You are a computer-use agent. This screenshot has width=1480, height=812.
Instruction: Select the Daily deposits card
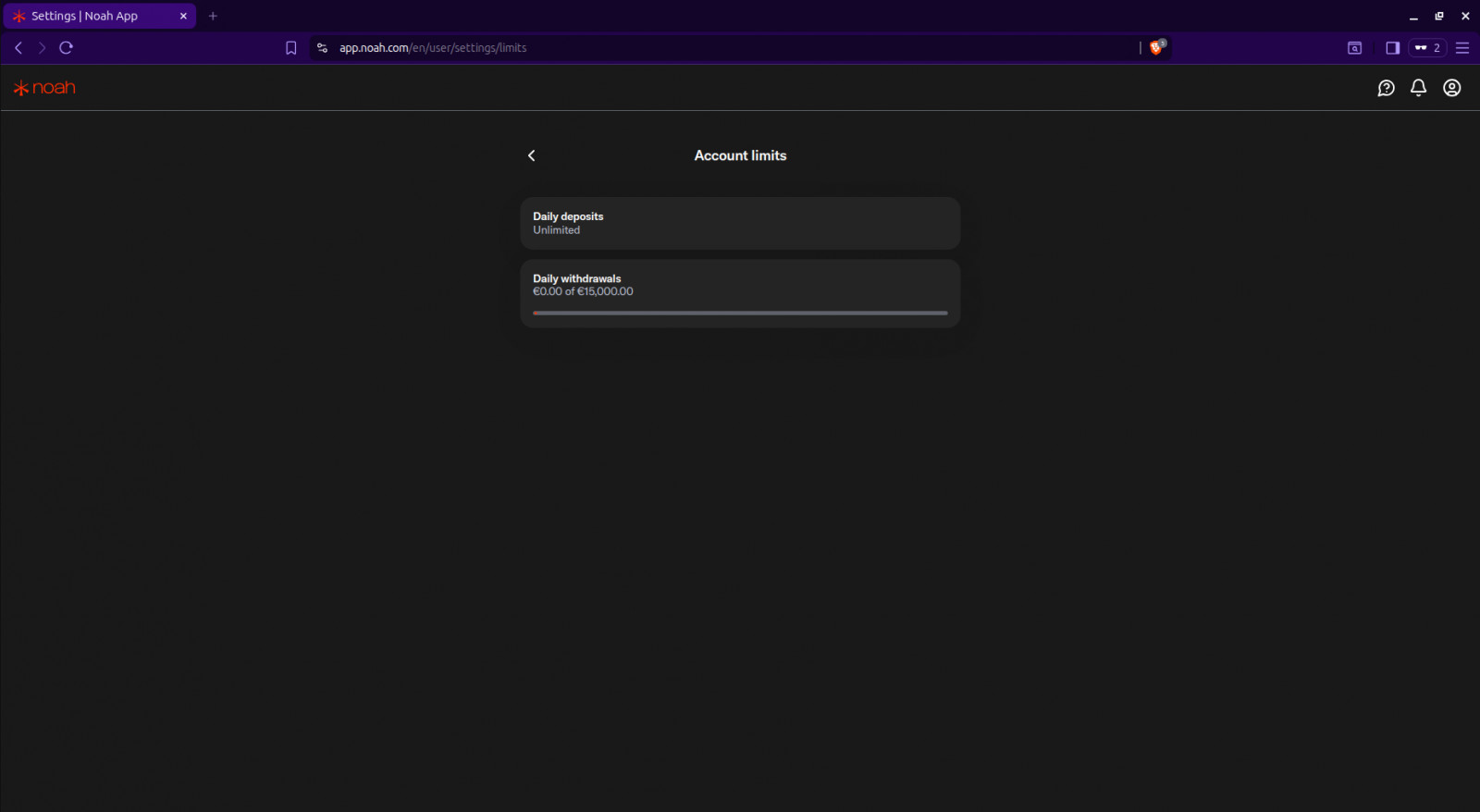coord(740,223)
